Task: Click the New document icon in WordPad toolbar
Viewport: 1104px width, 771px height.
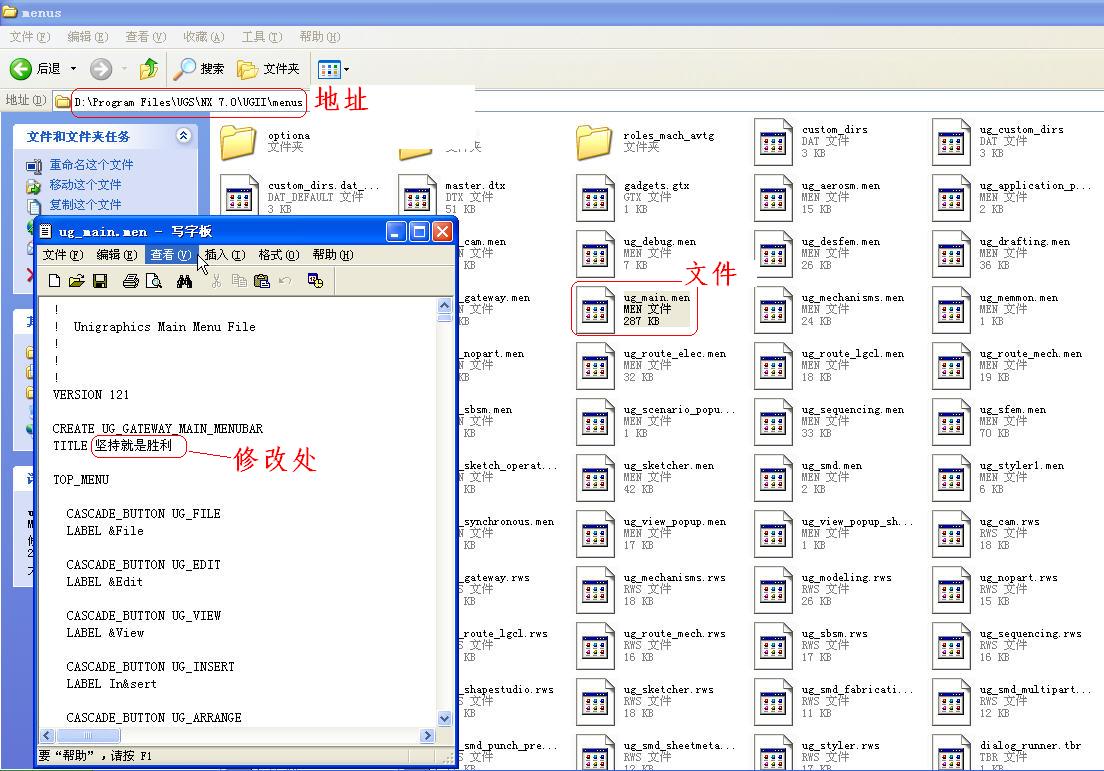Action: [x=54, y=281]
